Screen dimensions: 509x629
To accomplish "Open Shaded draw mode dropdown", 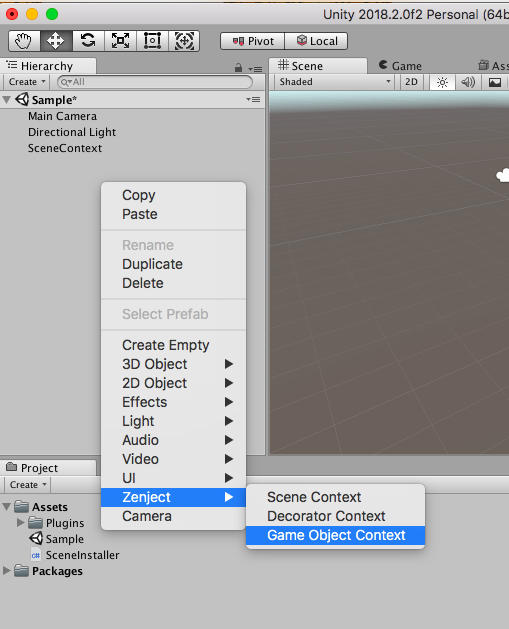I will [335, 82].
